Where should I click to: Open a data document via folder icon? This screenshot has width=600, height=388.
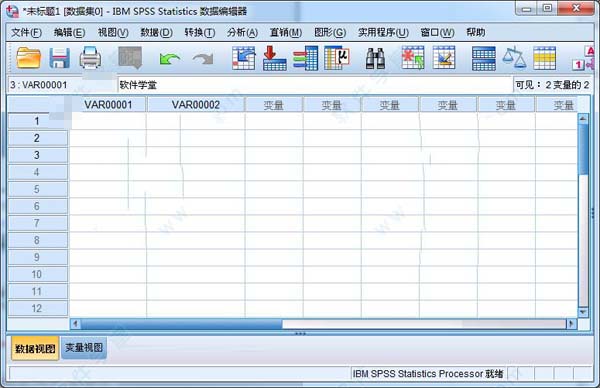[29, 58]
